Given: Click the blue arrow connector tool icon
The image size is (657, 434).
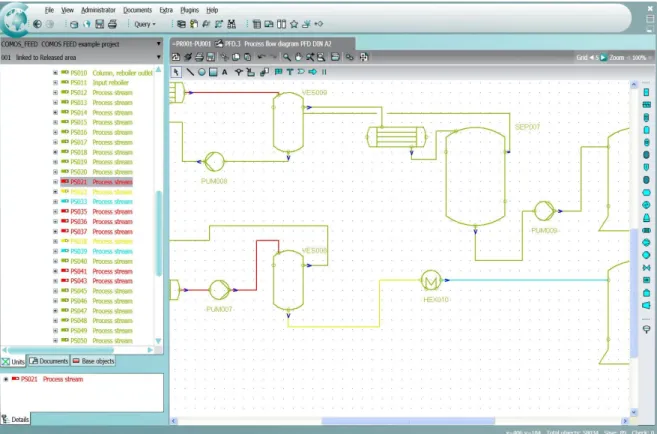Looking at the screenshot, I should (x=313, y=72).
